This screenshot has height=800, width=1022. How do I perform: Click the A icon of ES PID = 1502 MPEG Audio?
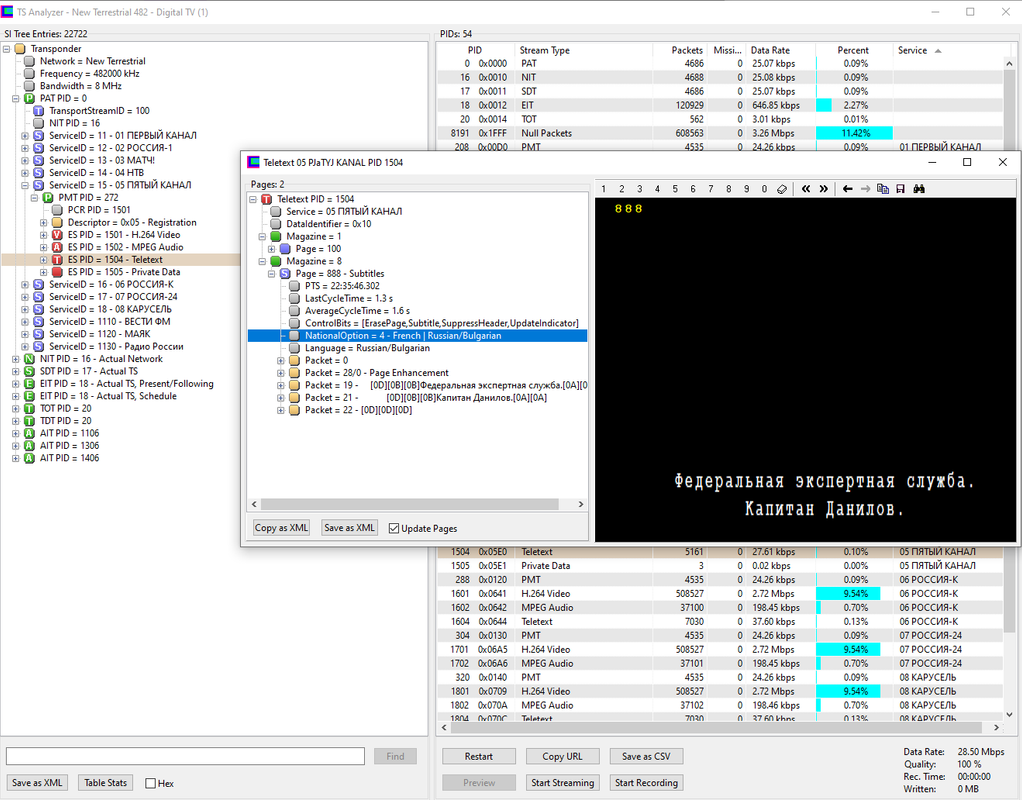pyautogui.click(x=57, y=247)
